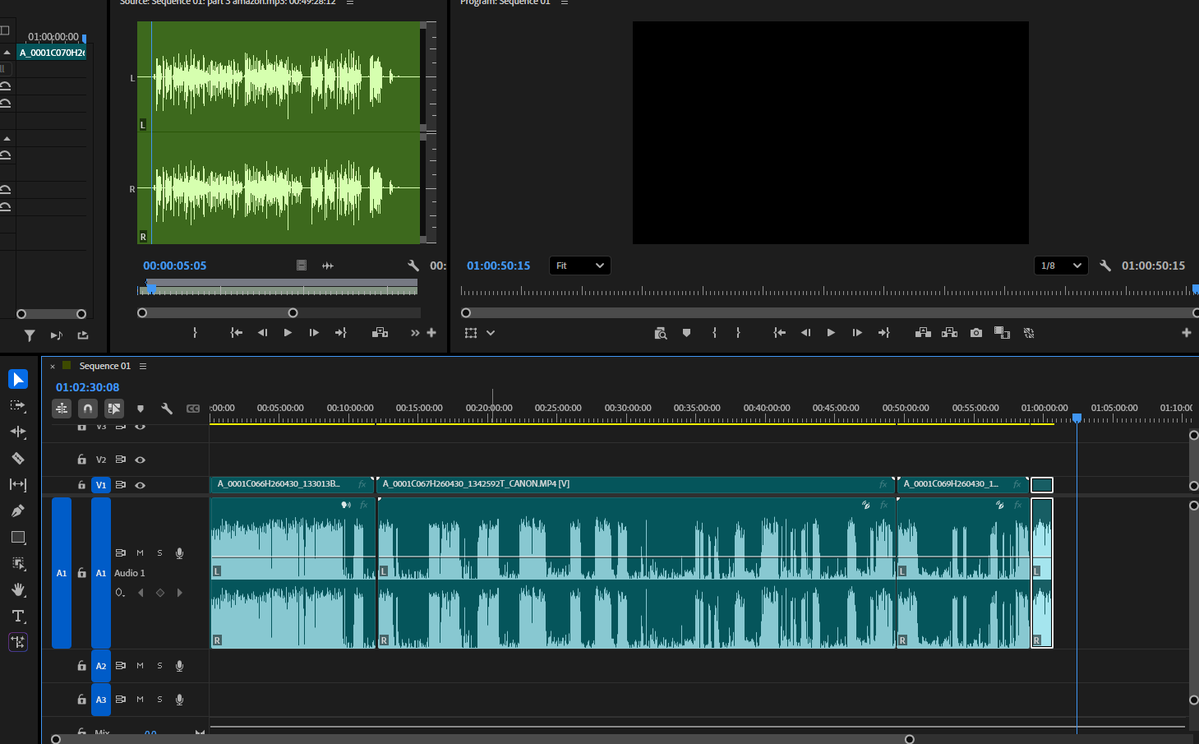Mute the Audio 1 track
1199x744 pixels.
tap(140, 553)
